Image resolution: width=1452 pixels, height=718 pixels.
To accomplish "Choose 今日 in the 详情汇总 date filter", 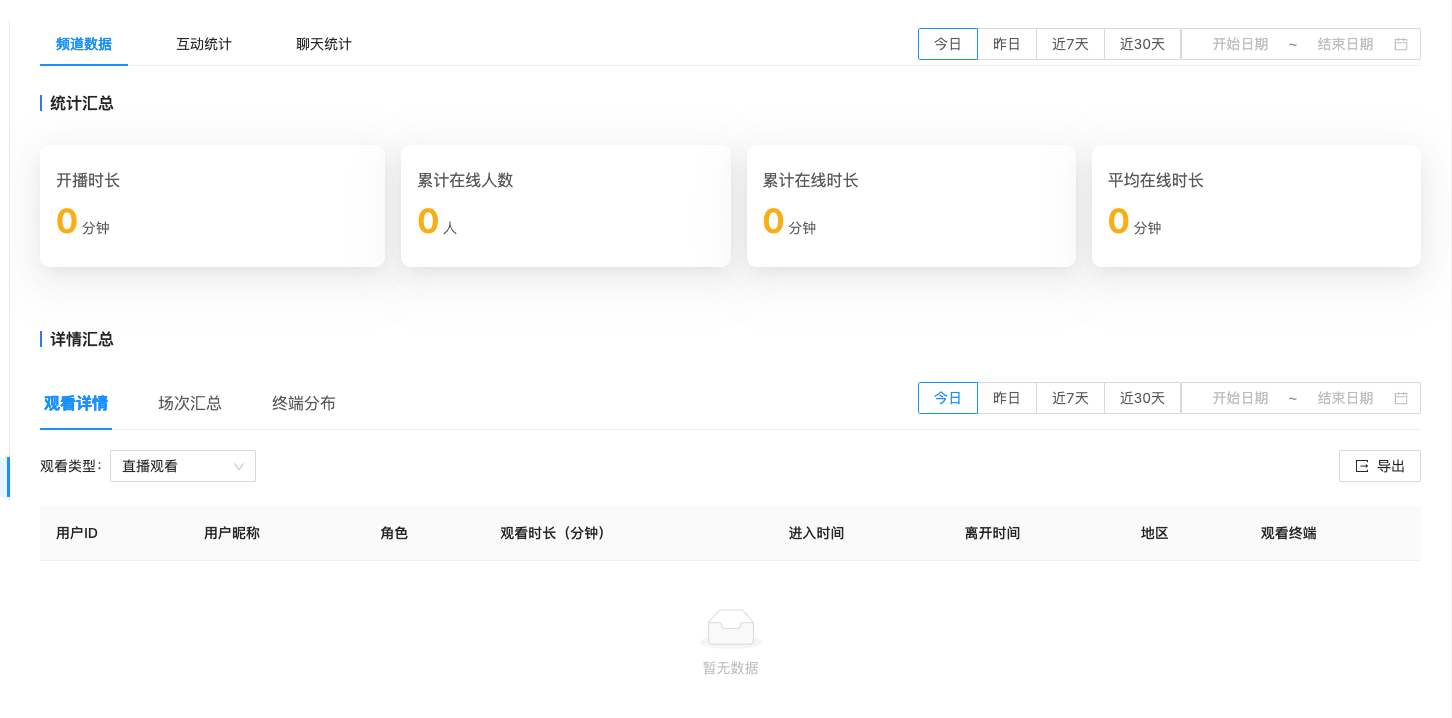I will point(947,398).
